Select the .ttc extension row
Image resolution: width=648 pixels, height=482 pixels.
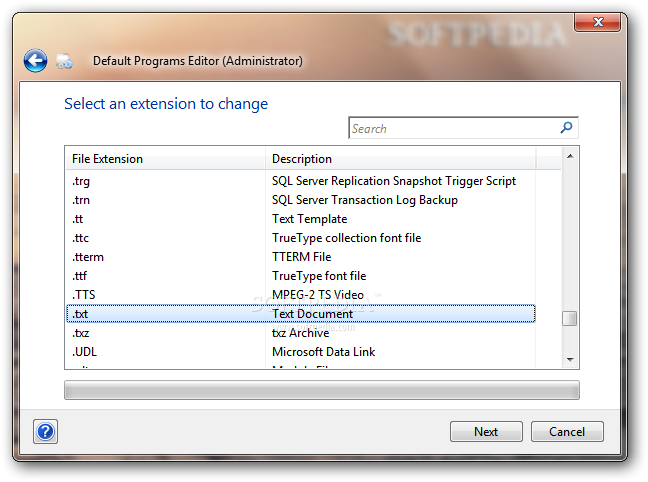pyautogui.click(x=300, y=238)
